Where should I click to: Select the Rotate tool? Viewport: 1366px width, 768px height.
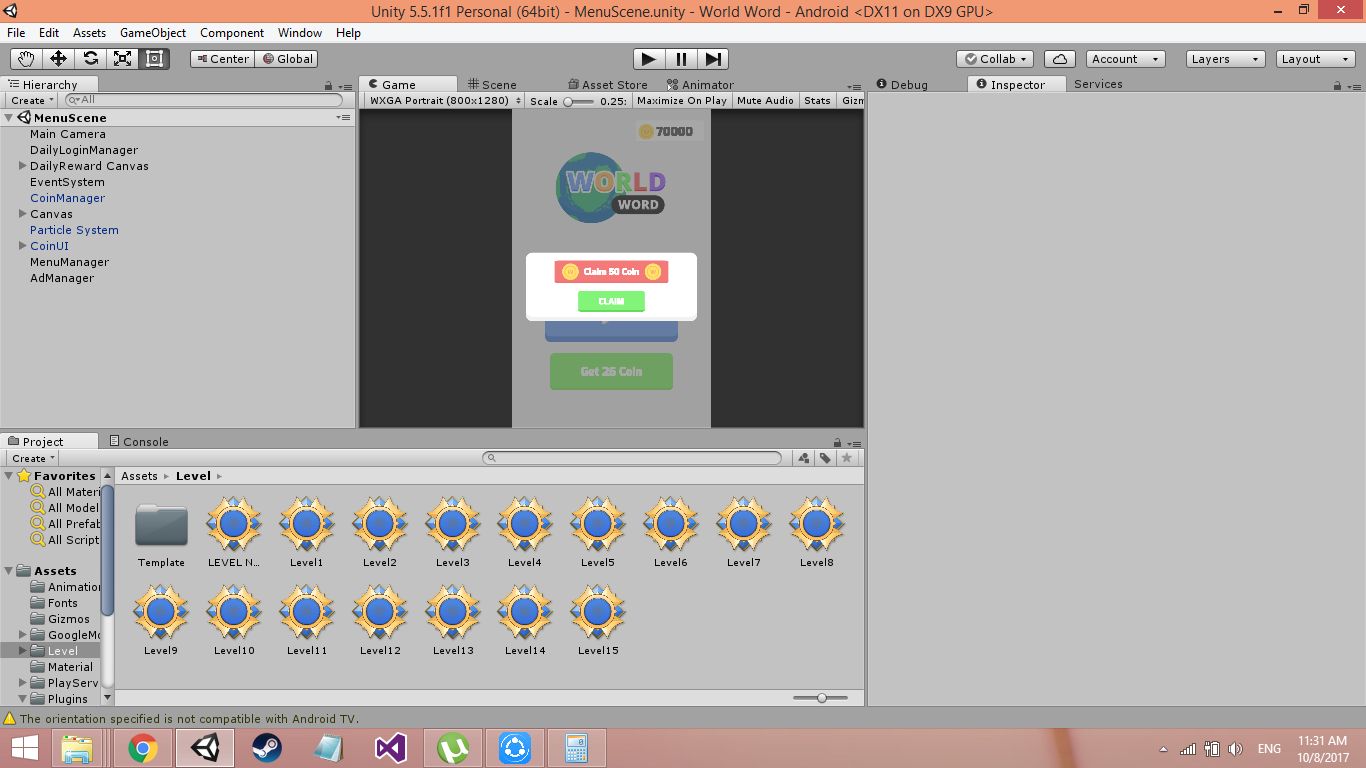(x=90, y=59)
